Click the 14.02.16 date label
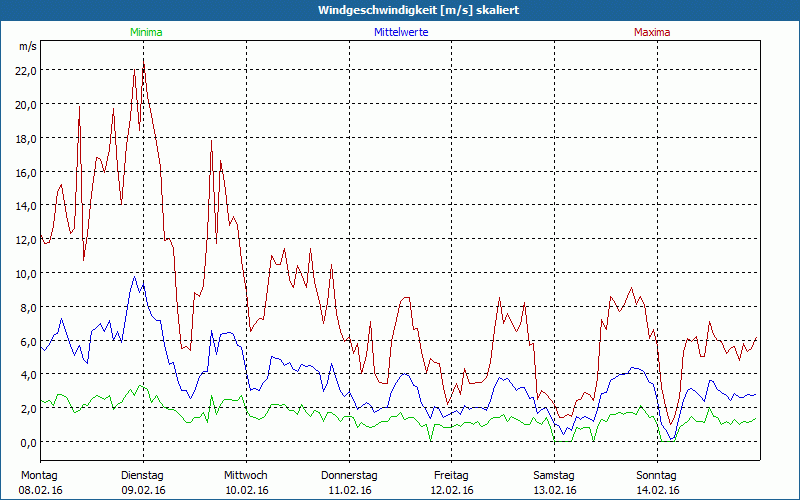This screenshot has width=800, height=500. point(657,490)
